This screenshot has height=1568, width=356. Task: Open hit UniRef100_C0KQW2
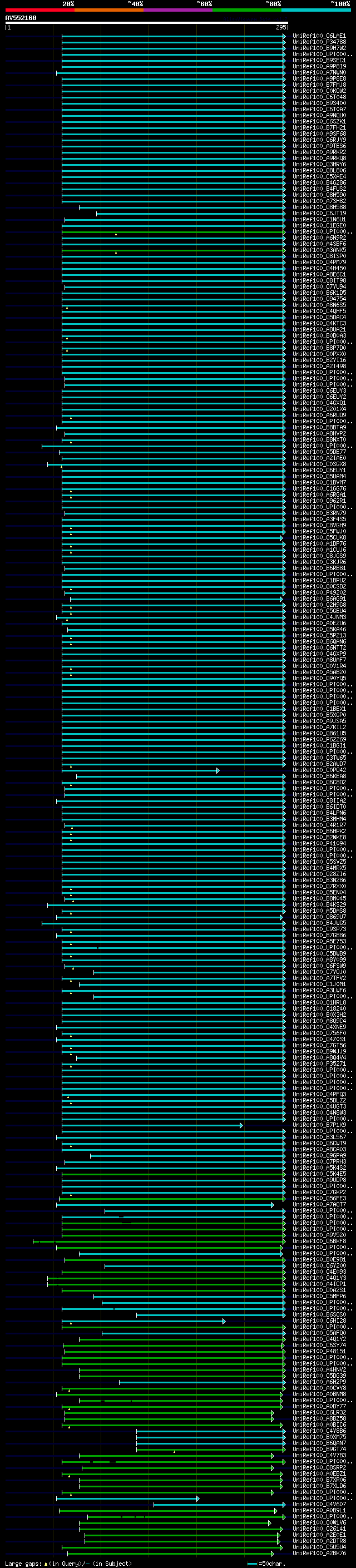(x=319, y=91)
